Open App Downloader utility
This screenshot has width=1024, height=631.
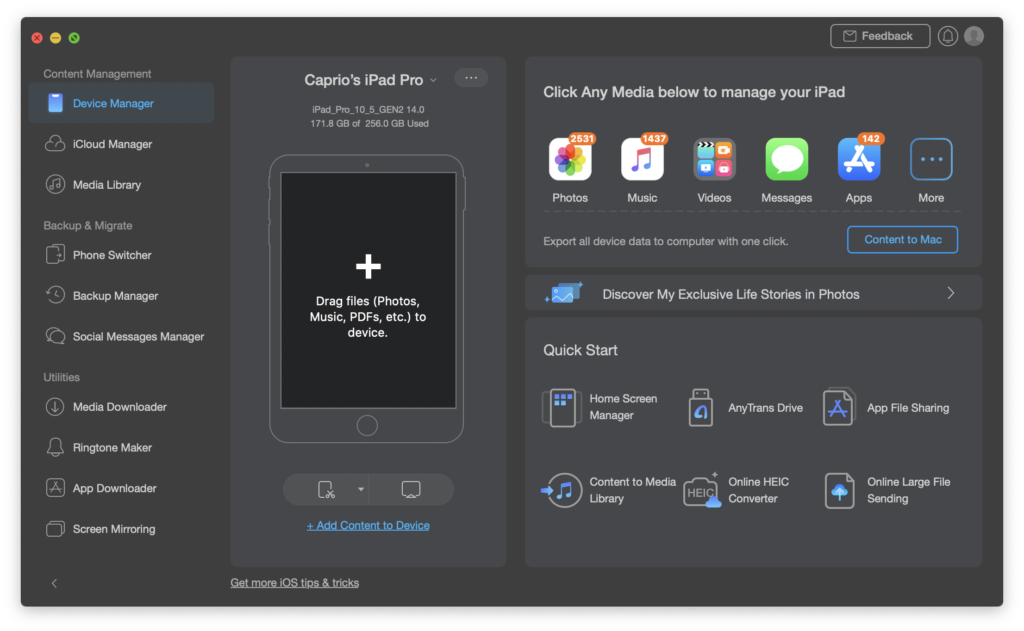(x=121, y=488)
